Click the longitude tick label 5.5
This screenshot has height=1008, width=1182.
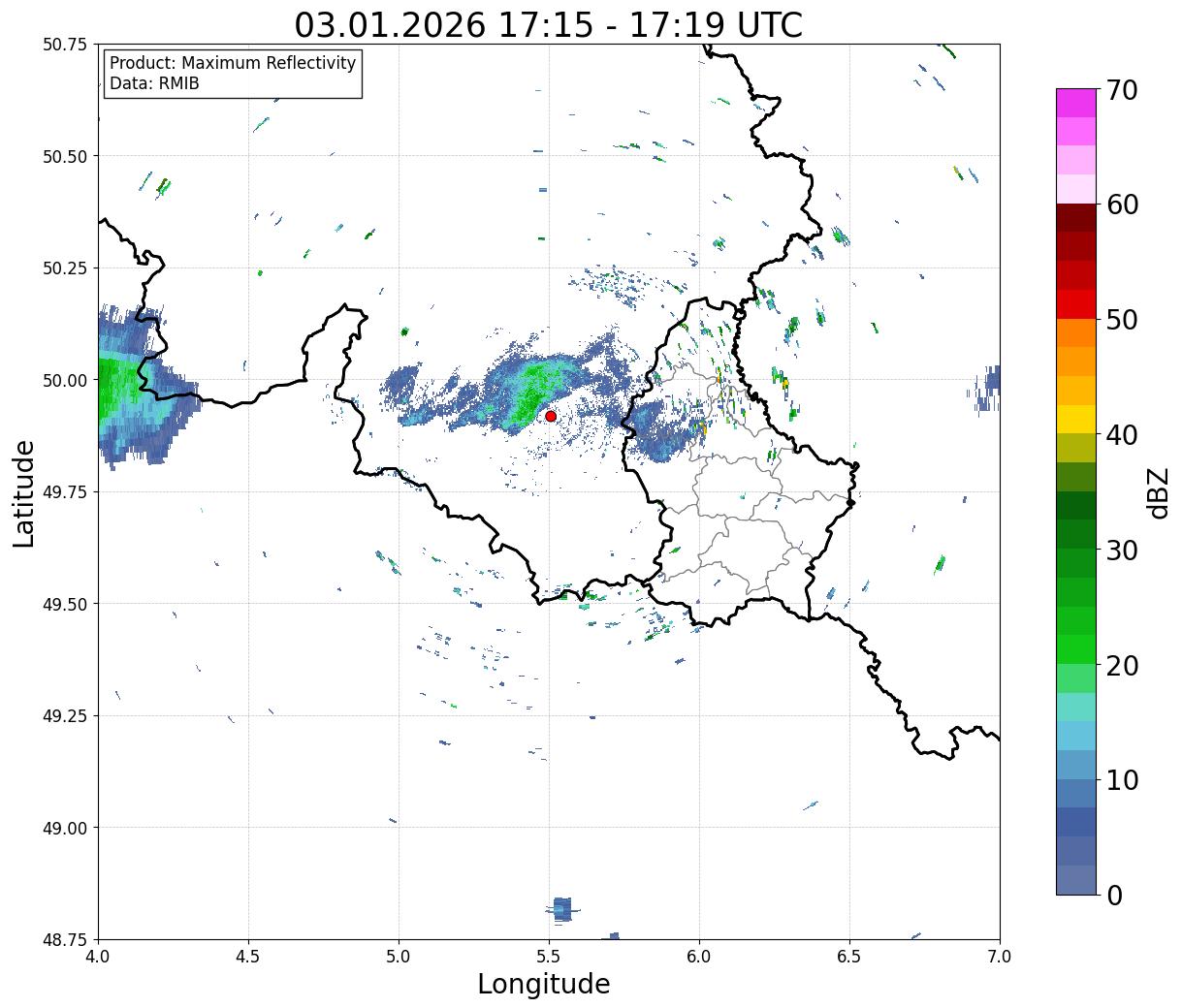coord(549,956)
